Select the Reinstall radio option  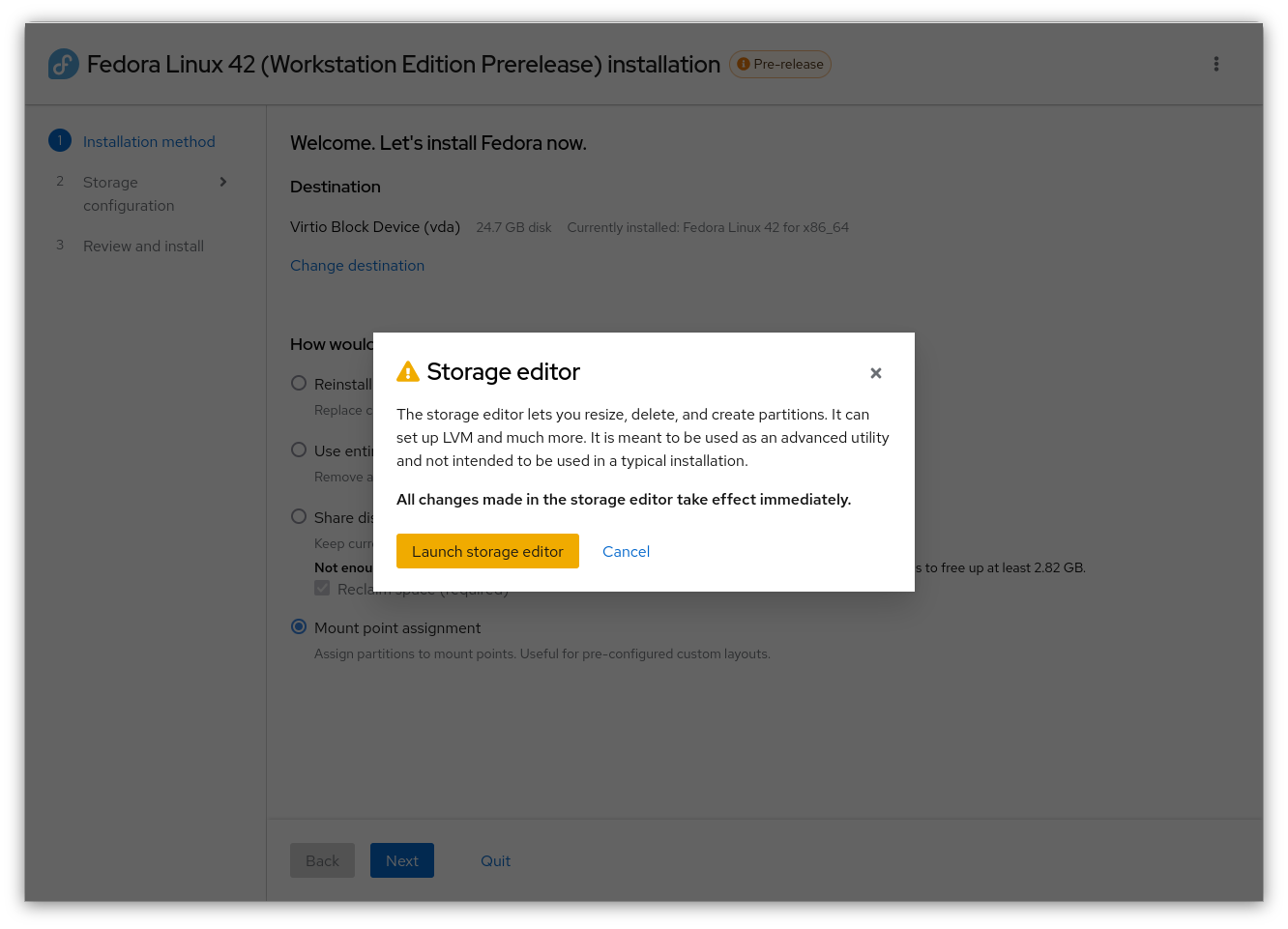tap(299, 383)
